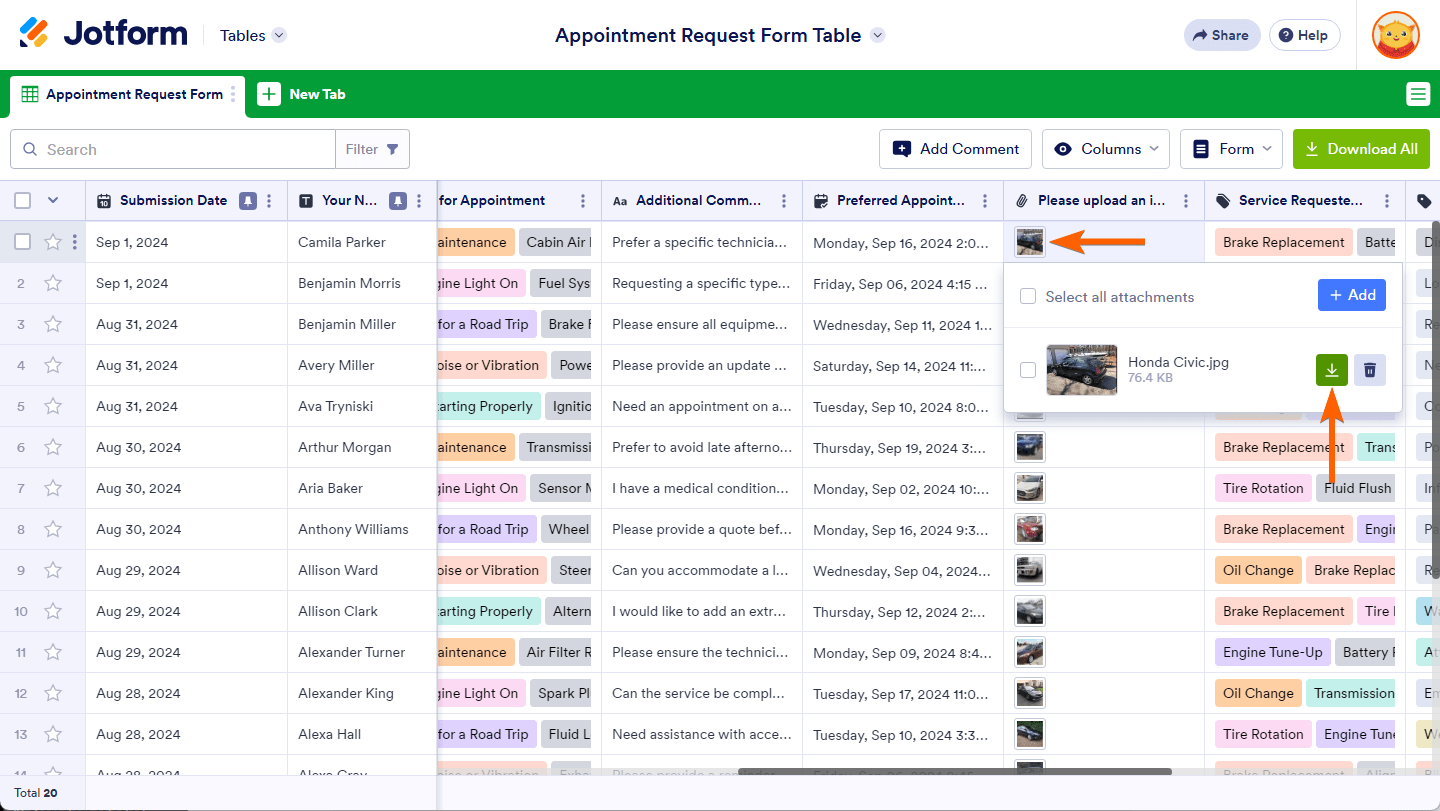Select the Benjamin Miller name cell
The width and height of the screenshot is (1440, 811).
(362, 324)
